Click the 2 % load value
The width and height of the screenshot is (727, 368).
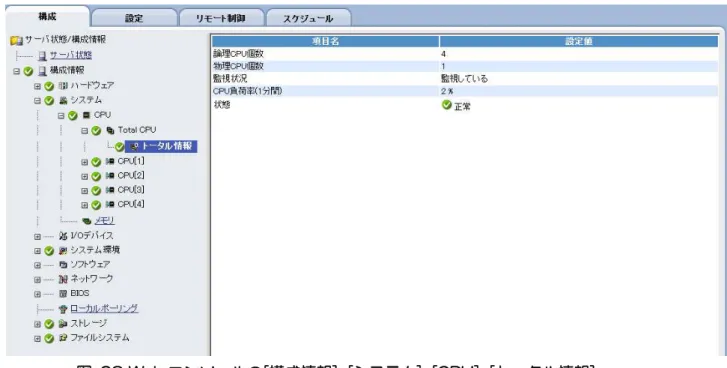coord(447,91)
